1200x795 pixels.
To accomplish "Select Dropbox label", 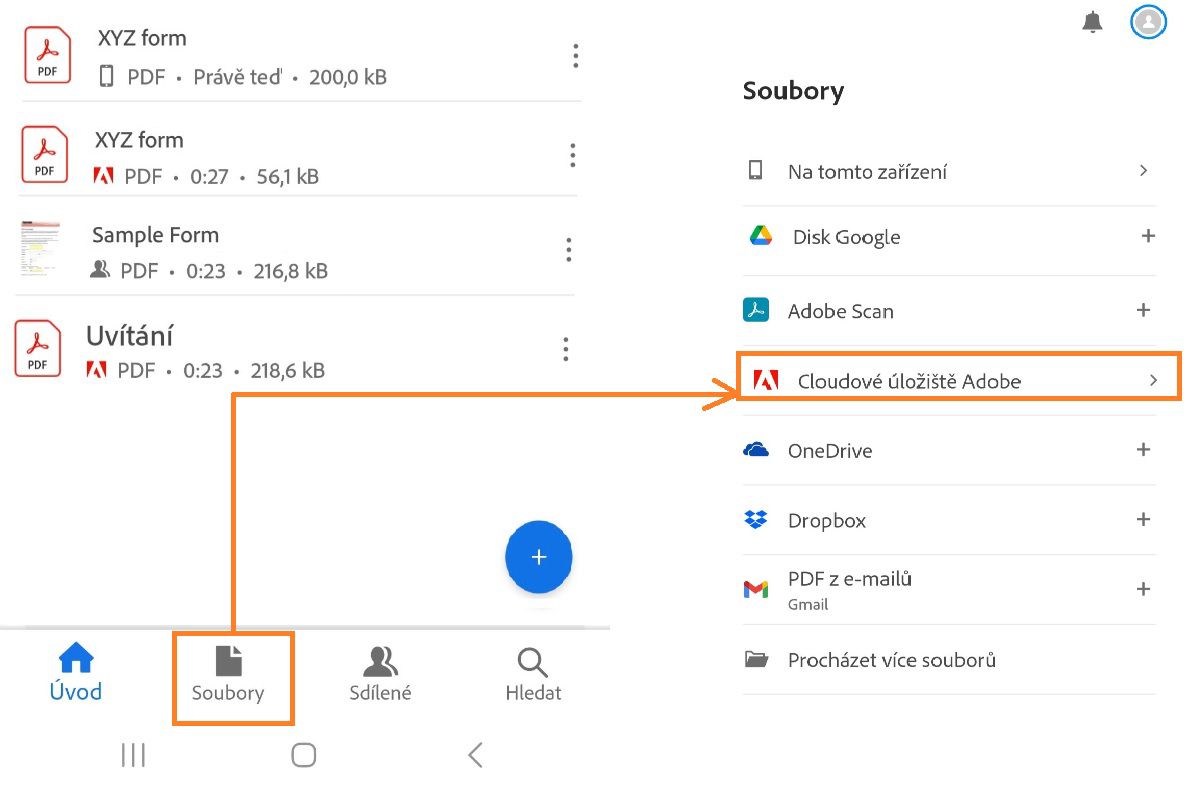I will (827, 521).
